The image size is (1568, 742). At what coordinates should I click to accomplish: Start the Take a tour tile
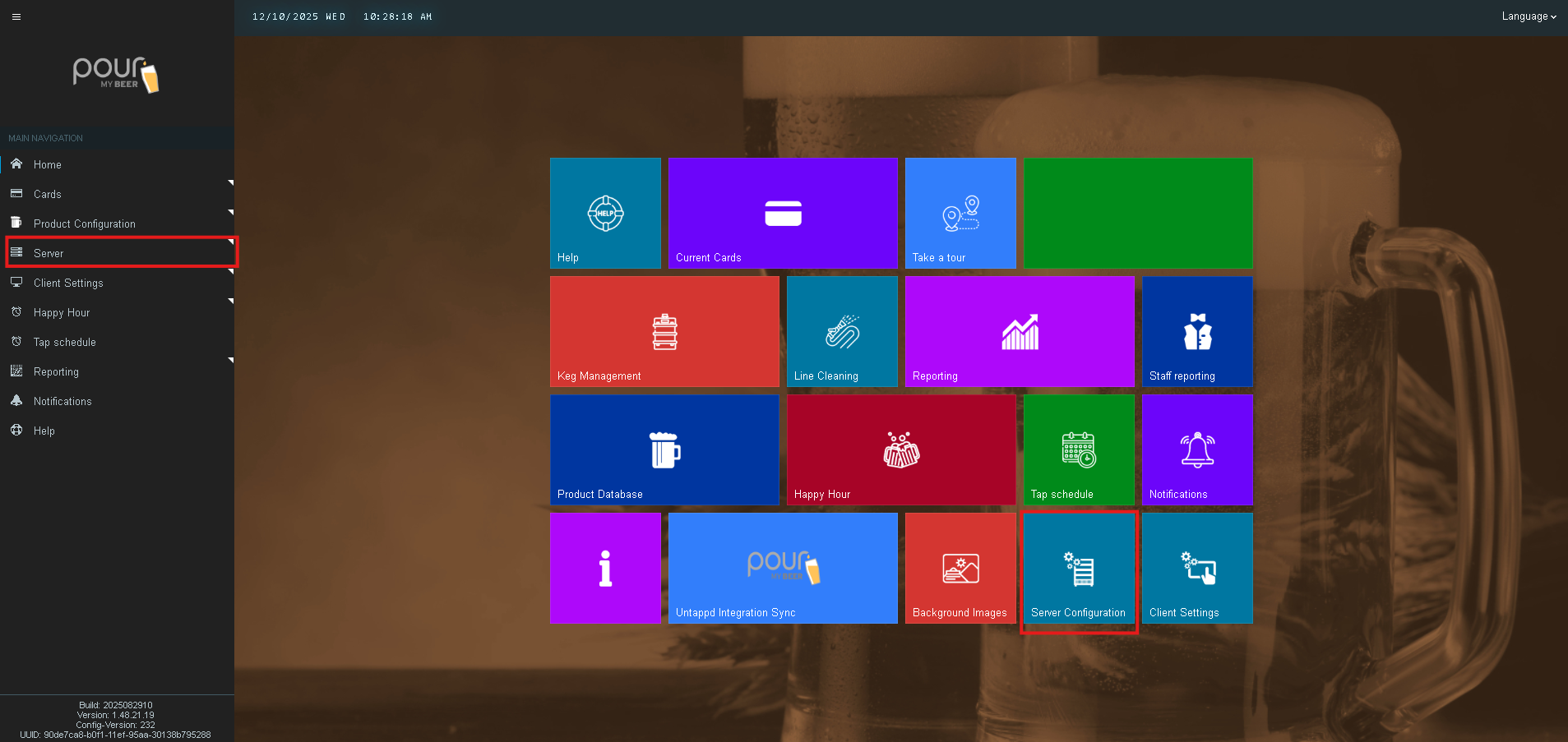[960, 214]
